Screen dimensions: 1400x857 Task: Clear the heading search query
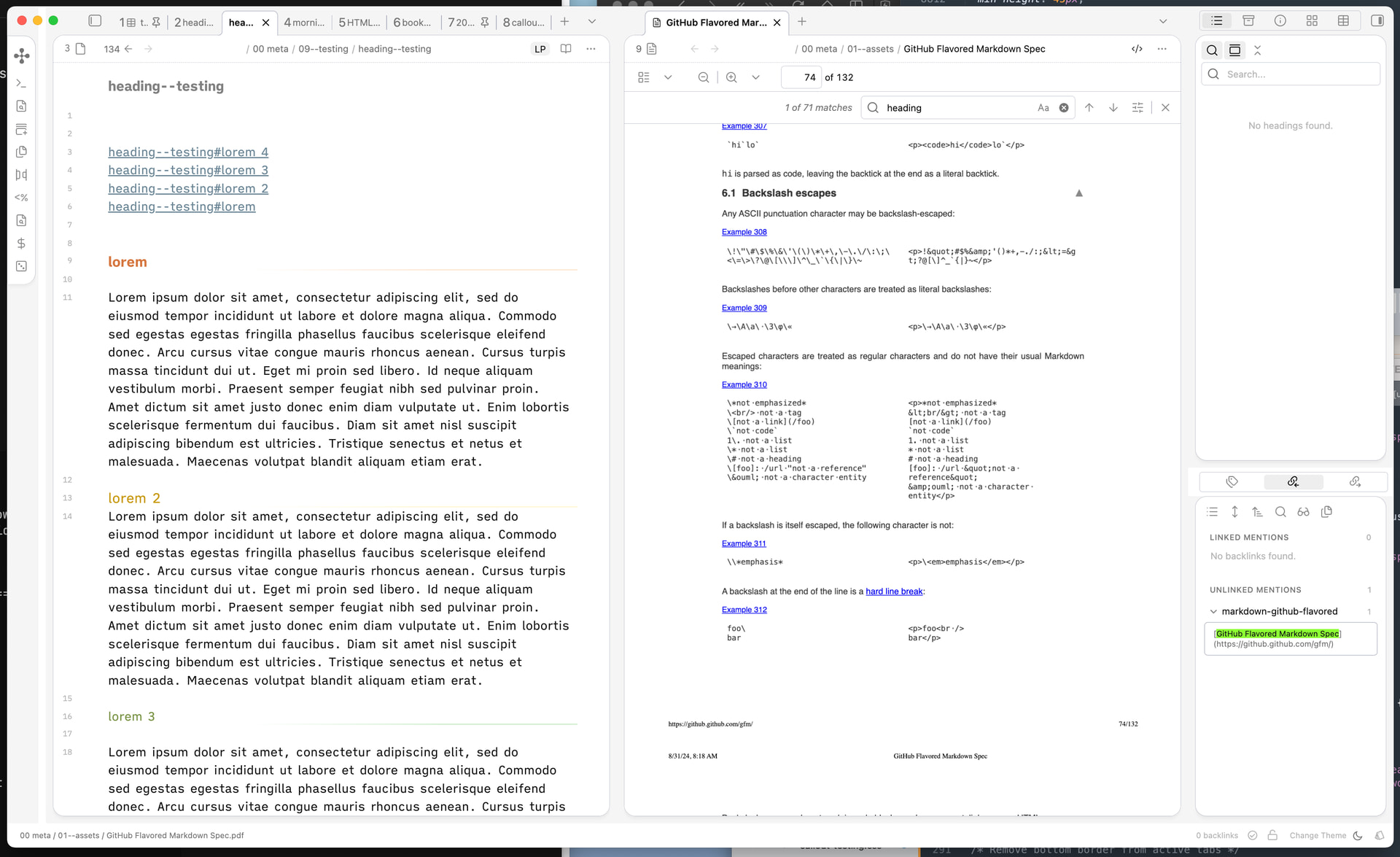pyautogui.click(x=1064, y=108)
